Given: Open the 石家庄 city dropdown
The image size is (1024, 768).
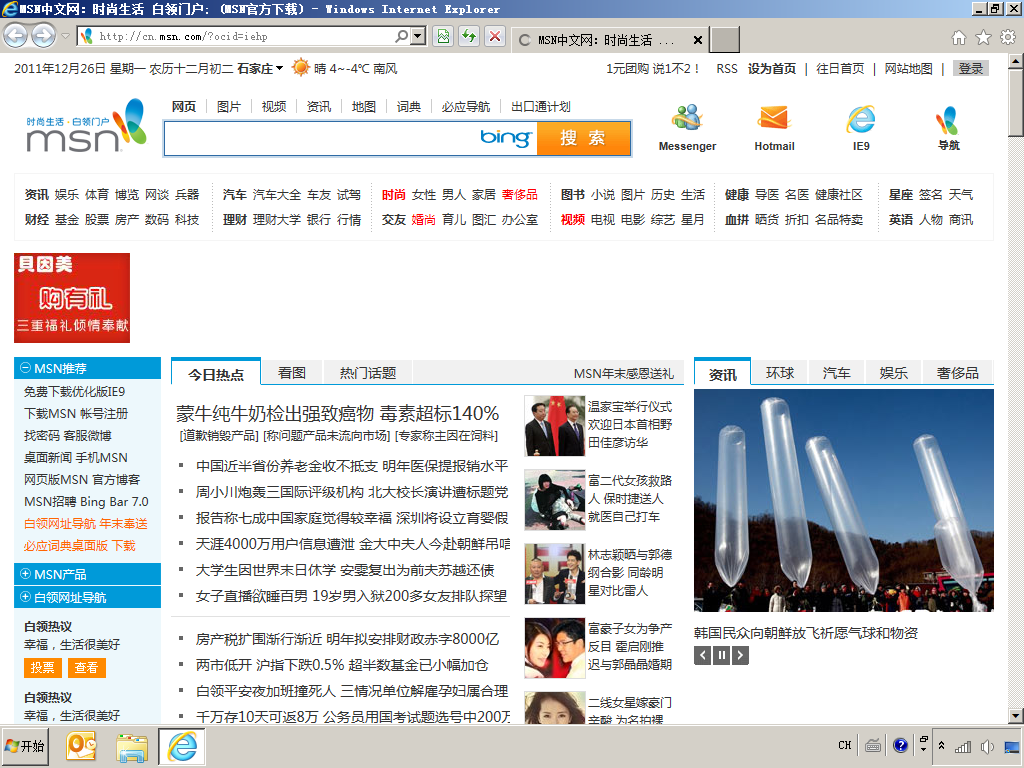Looking at the screenshot, I should [x=260, y=69].
